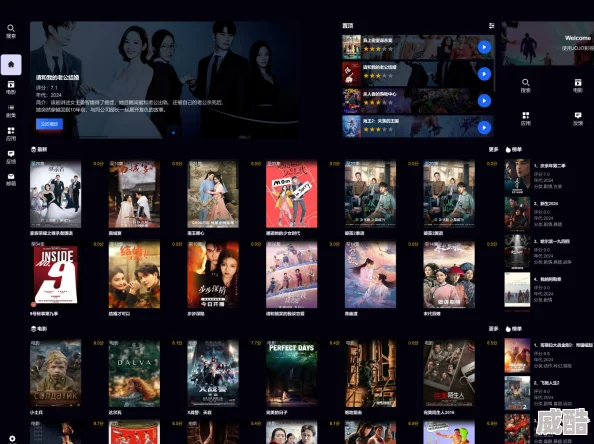Open the Inside No. 9 poster
Image resolution: width=594 pixels, height=444 pixels.
[x=55, y=275]
